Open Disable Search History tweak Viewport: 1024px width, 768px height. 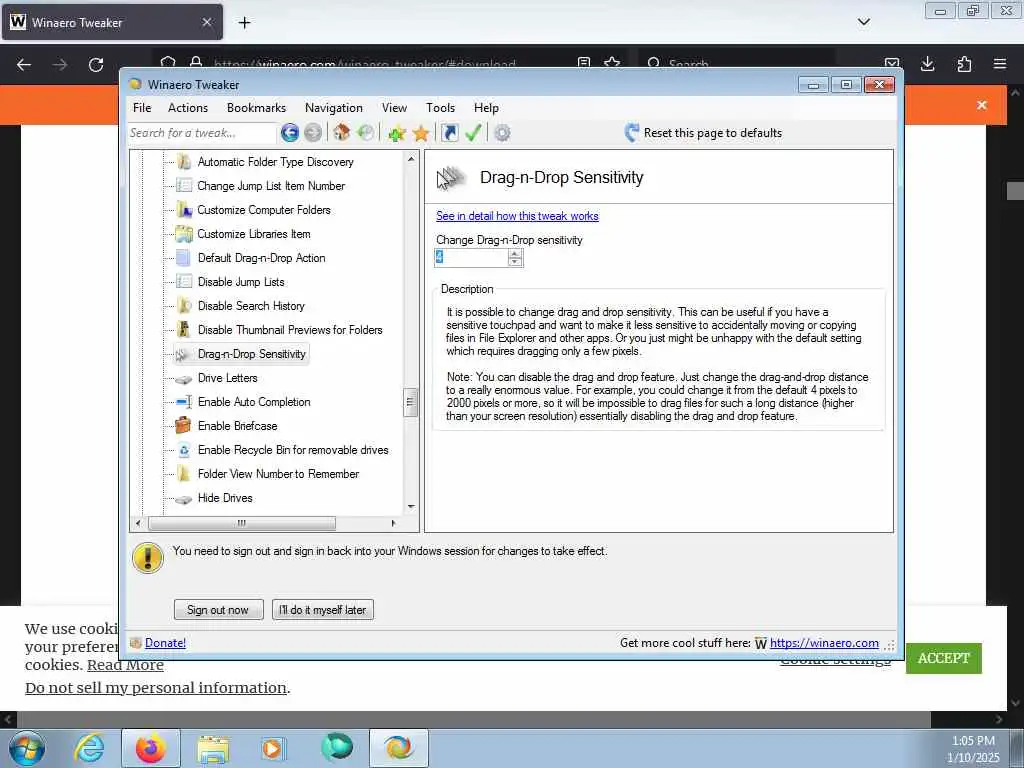251,306
